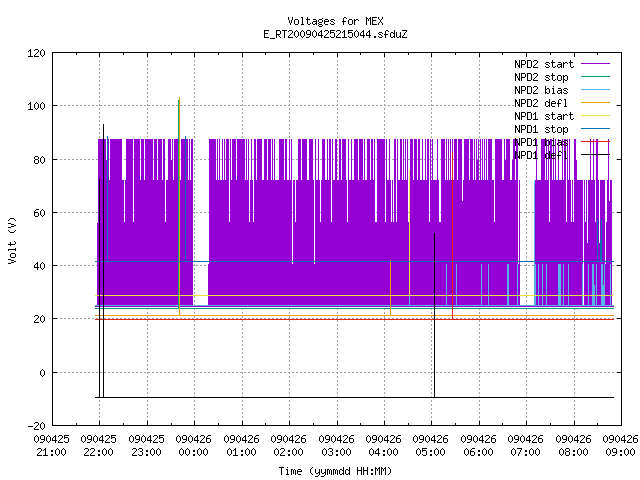Select the file name E_RT20090425215044.sfduZ
Viewport: 640px width, 480px height.
click(335, 34)
